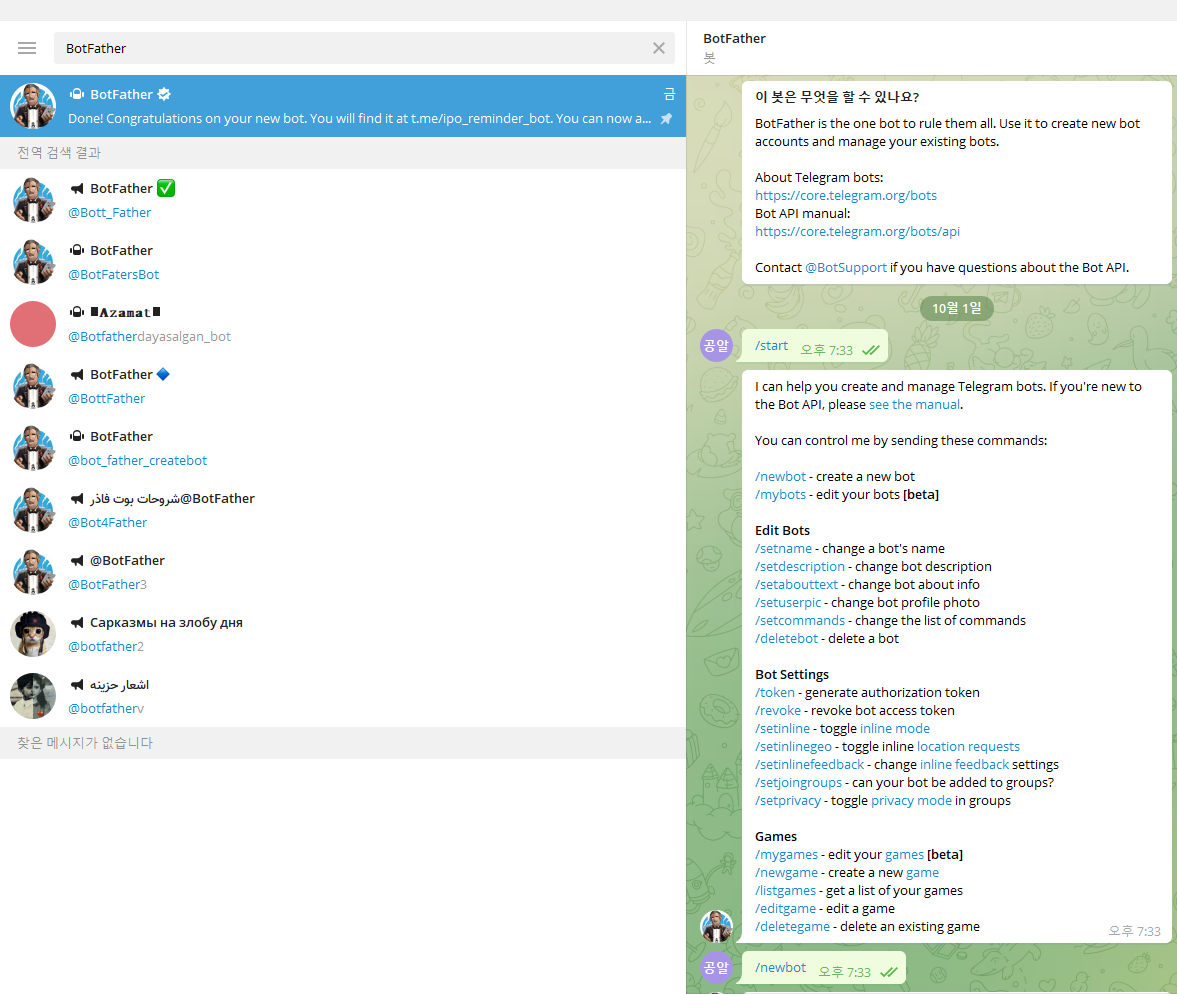Click the /newgame command
The image size is (1177, 994).
[787, 872]
